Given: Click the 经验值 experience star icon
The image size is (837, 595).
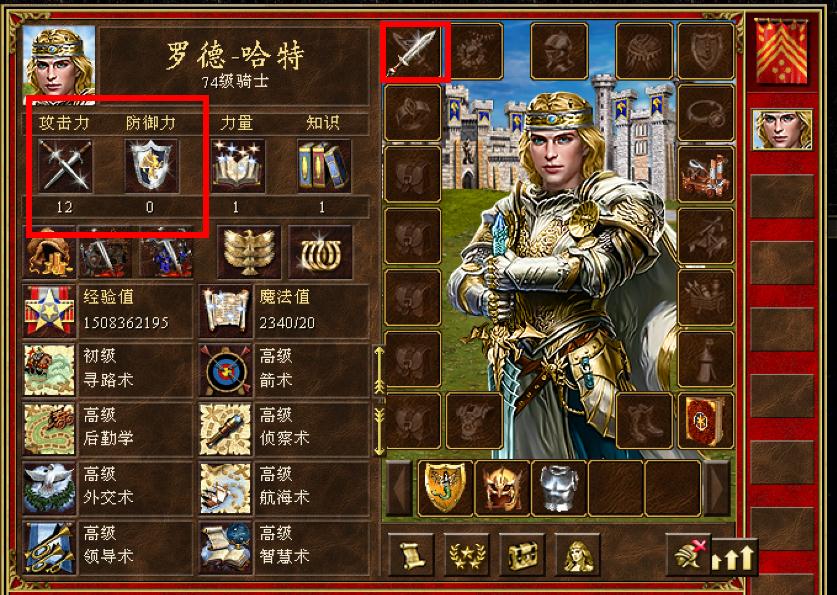Looking at the screenshot, I should [49, 311].
